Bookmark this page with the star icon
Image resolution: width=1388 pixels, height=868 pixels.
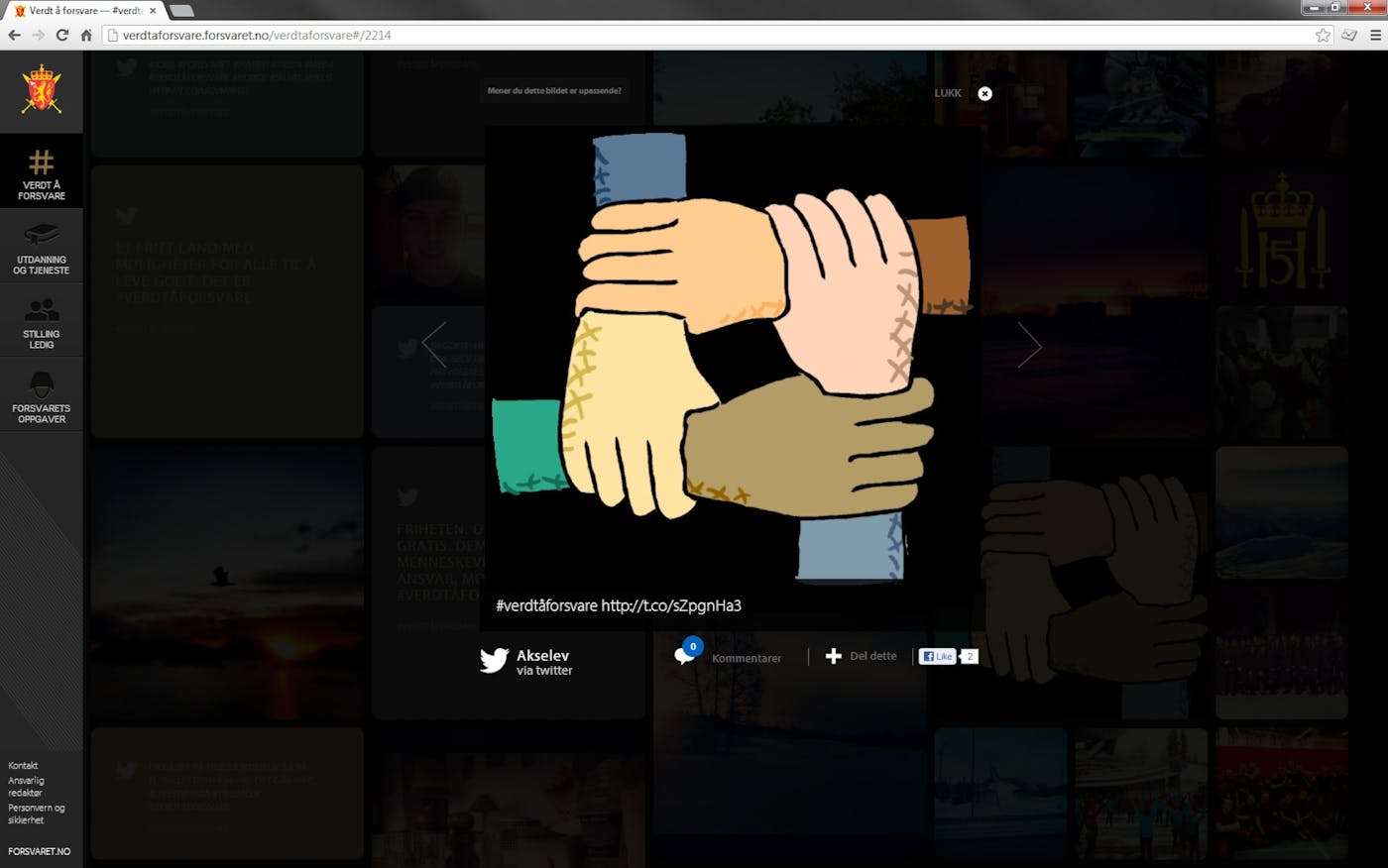(x=1323, y=35)
